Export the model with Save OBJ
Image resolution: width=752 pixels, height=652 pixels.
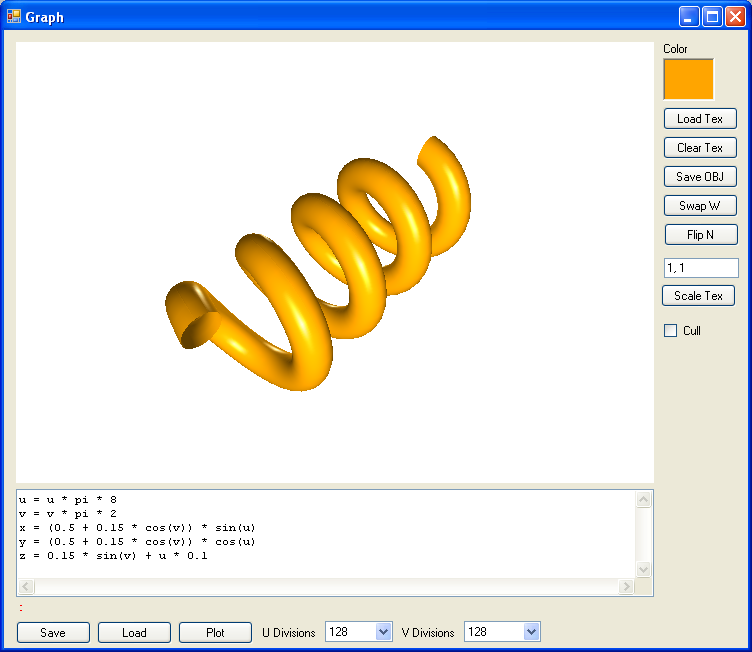(700, 176)
